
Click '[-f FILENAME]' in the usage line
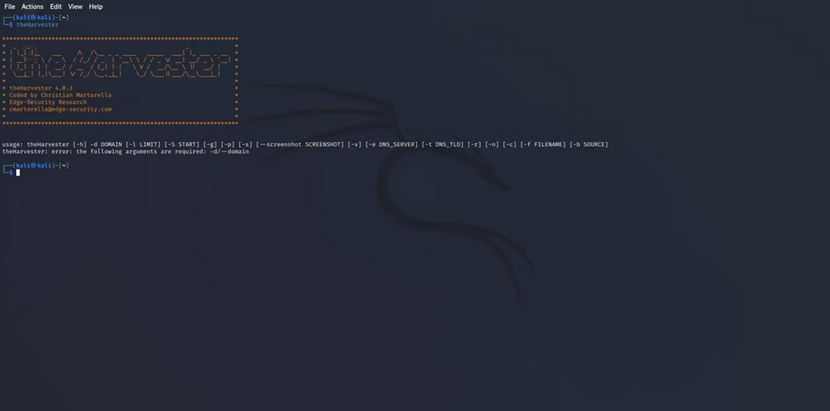tap(544, 145)
